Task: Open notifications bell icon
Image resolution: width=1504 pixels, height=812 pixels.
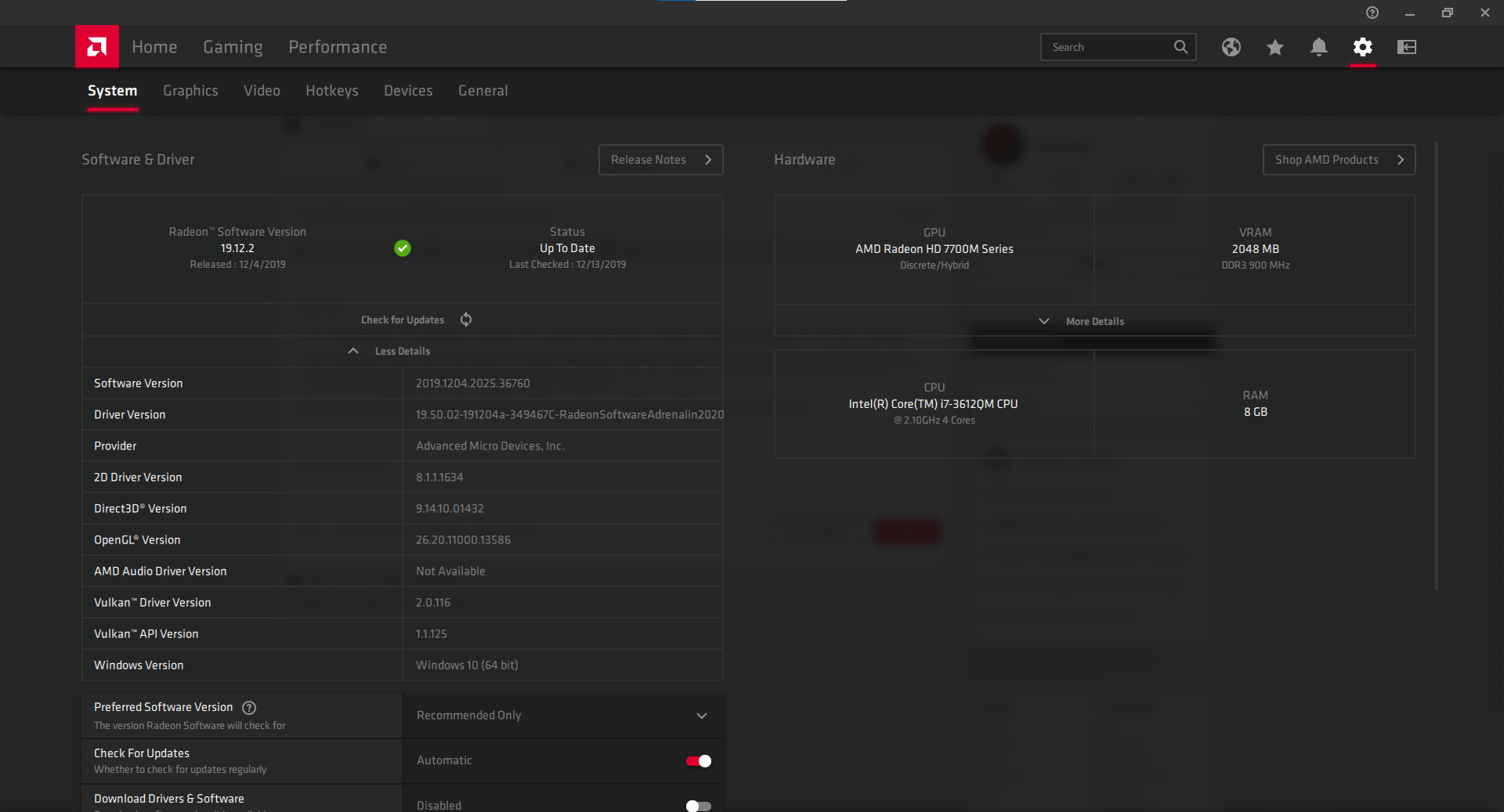Action: 1318,47
